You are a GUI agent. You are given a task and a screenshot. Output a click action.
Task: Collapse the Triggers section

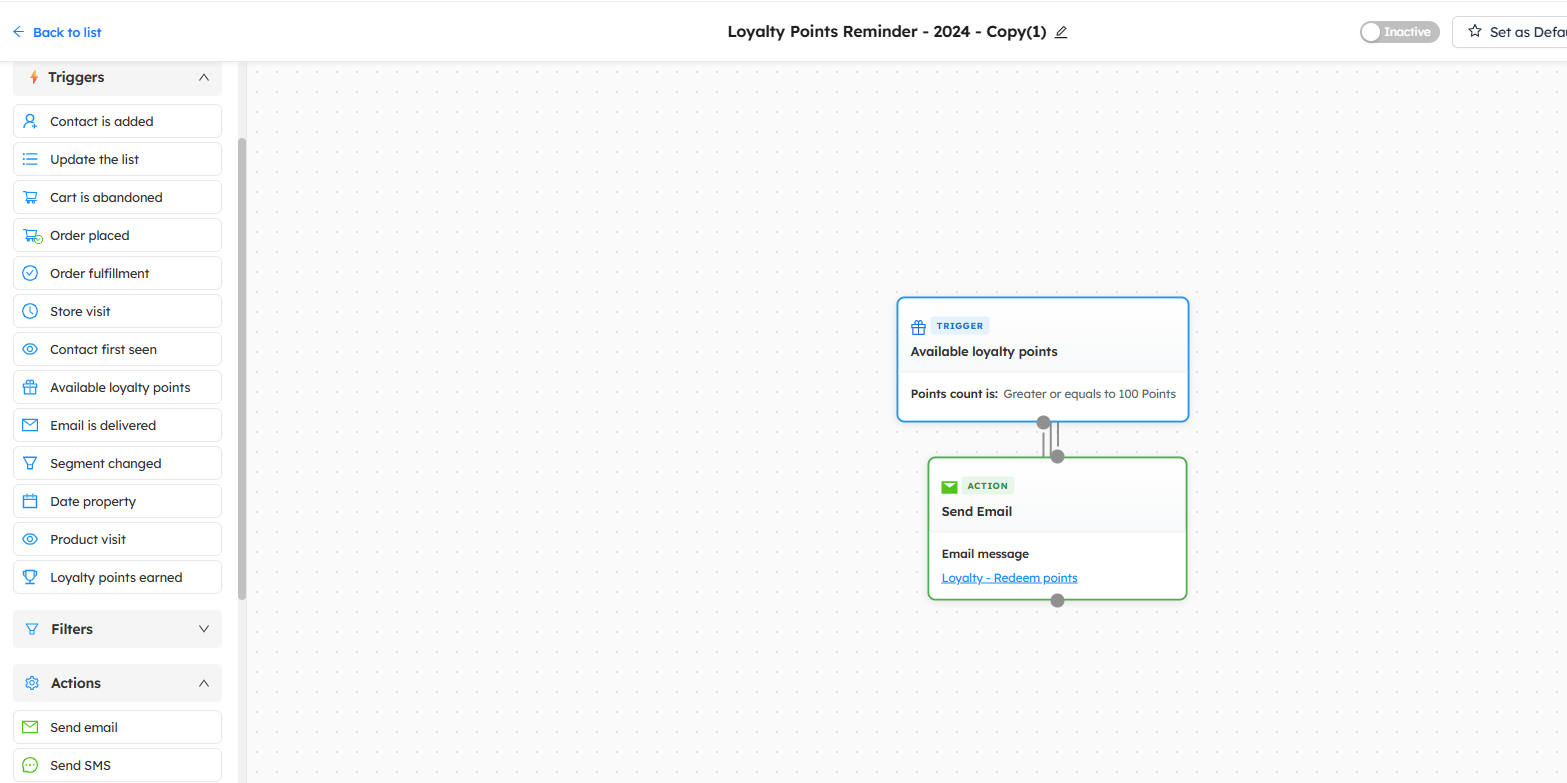coord(204,77)
